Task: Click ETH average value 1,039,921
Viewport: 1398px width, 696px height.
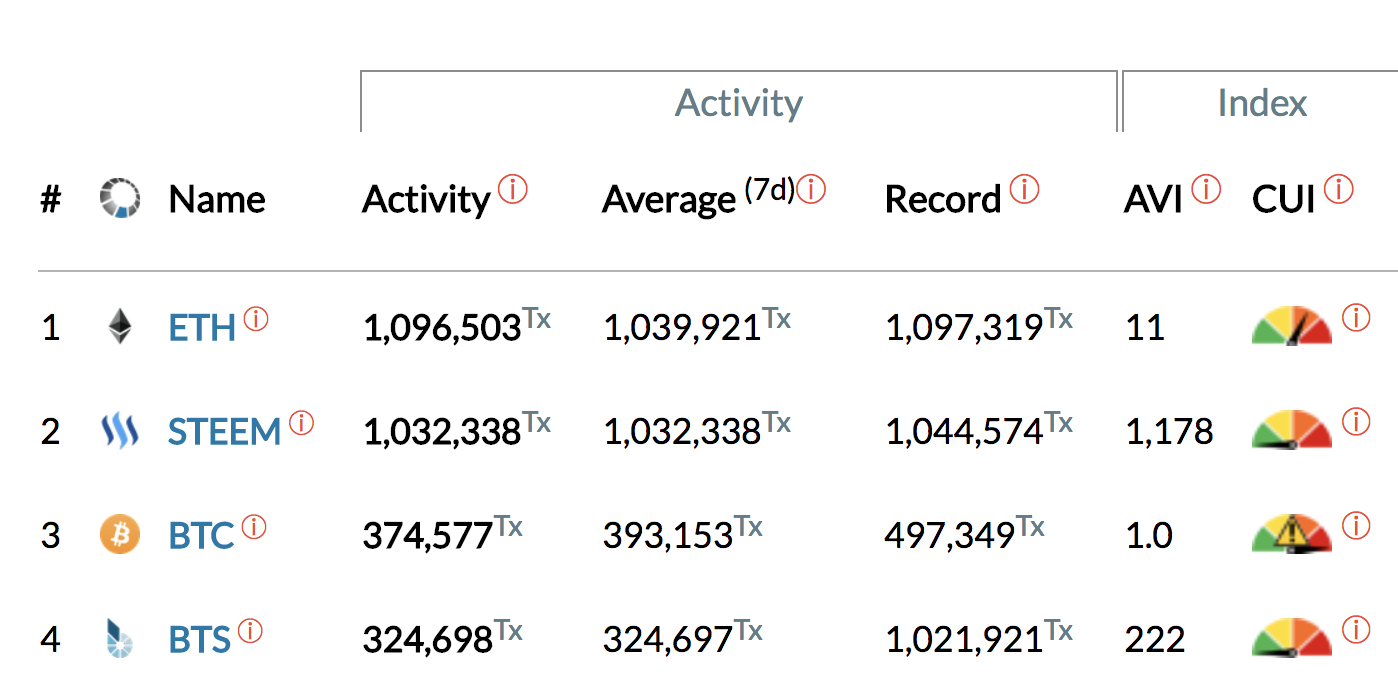Action: pyautogui.click(x=682, y=328)
